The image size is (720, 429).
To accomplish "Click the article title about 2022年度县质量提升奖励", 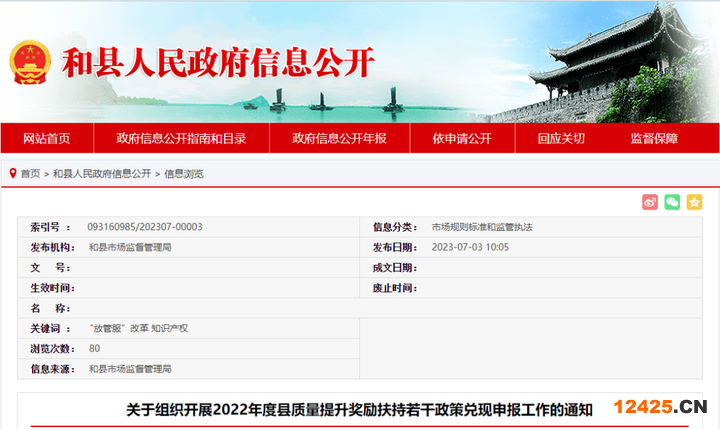I will pos(360,410).
